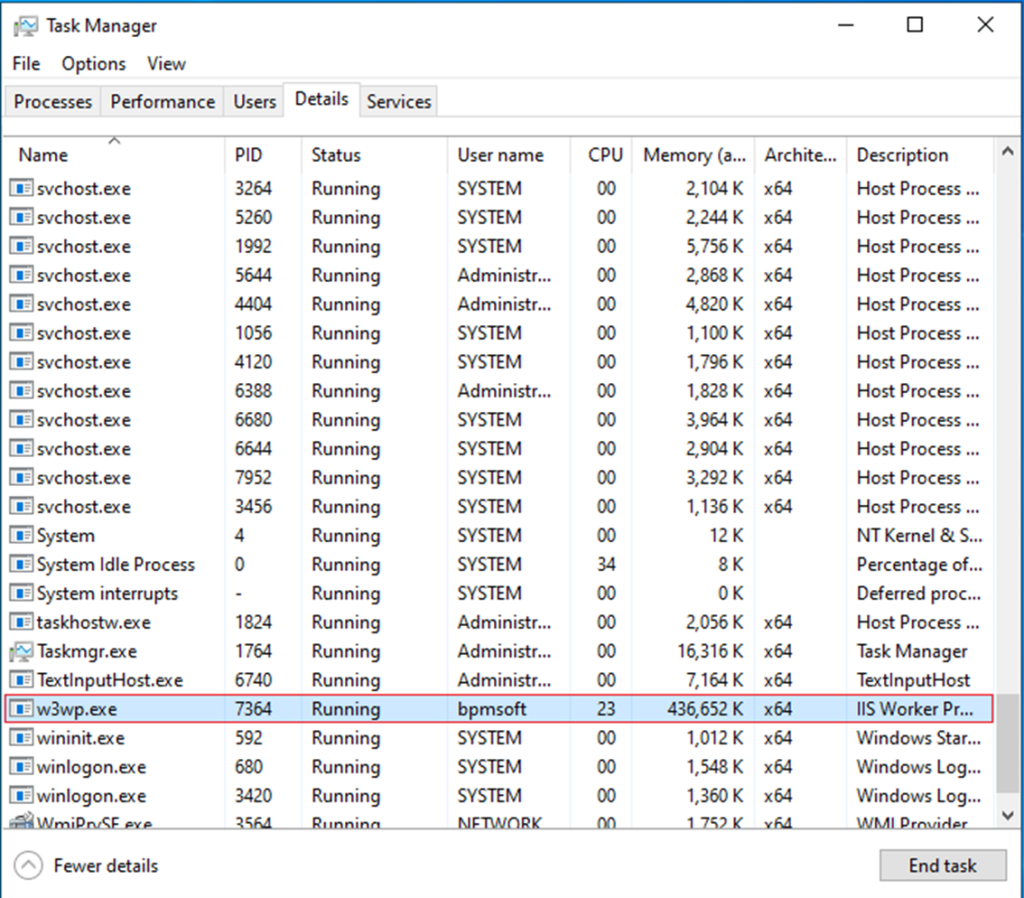
Task: Click icon of winlogon.exe with PID 3420
Action: [21, 795]
